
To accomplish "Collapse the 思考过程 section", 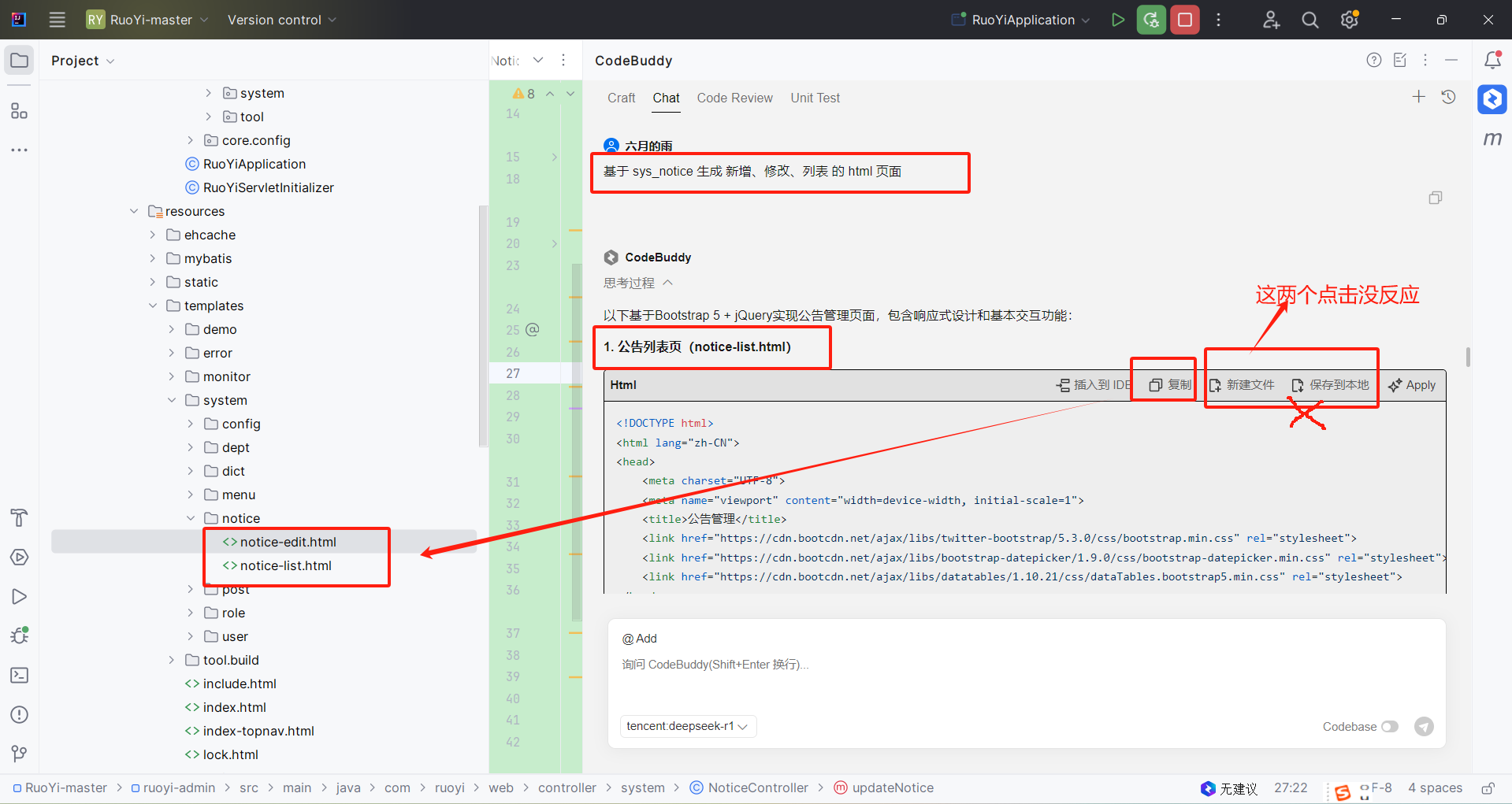I will pos(638,283).
